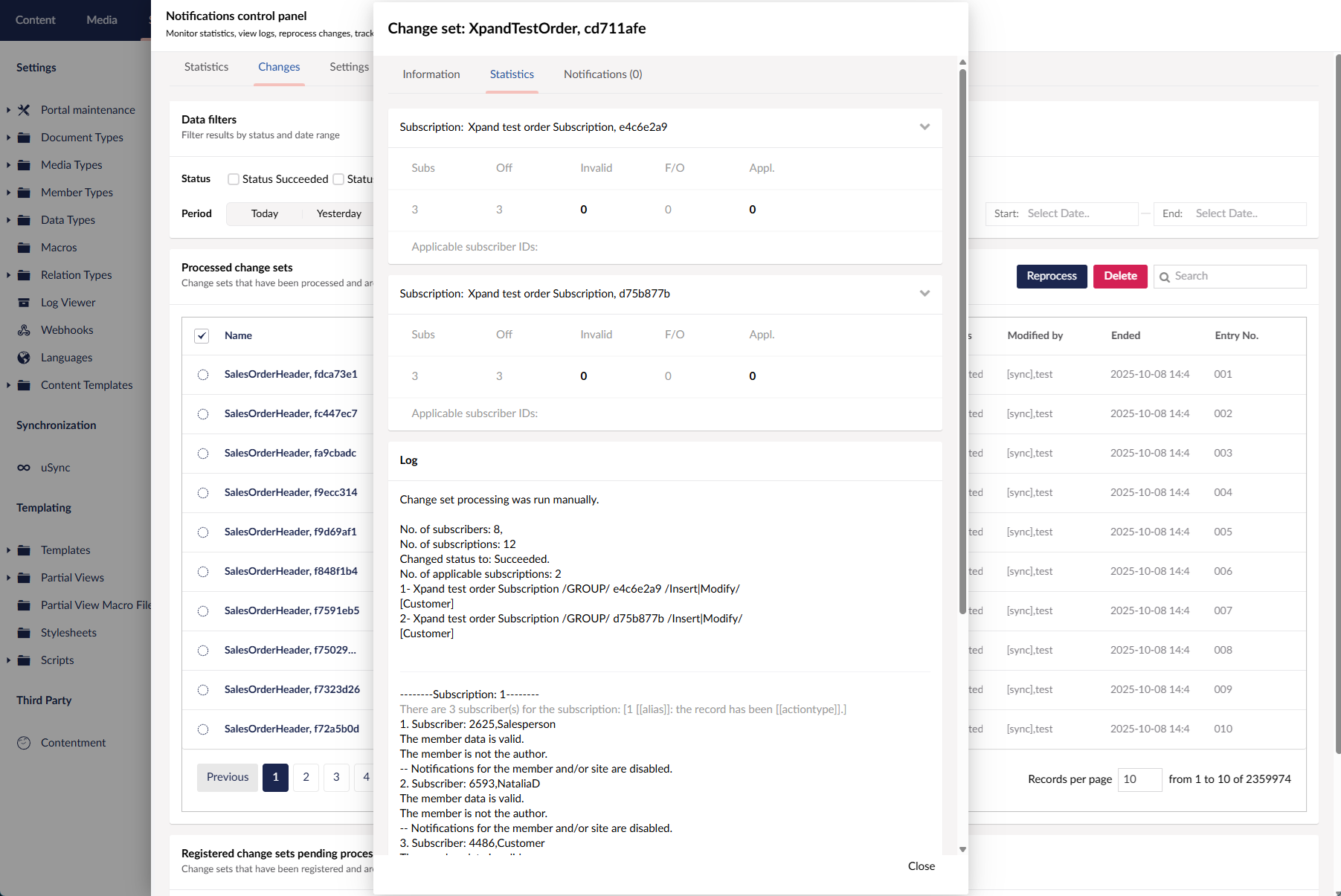Toggle the Status Succeeded checkbox
Viewport: 1341px width, 896px height.
coord(234,179)
